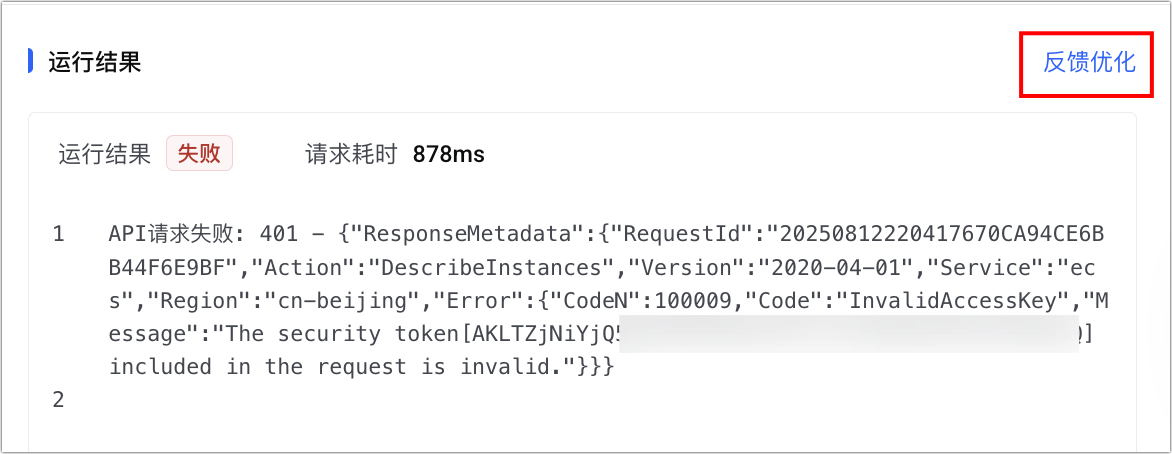The height and width of the screenshot is (454, 1172).
Task: Select the 878ms request duration value
Action: (448, 154)
